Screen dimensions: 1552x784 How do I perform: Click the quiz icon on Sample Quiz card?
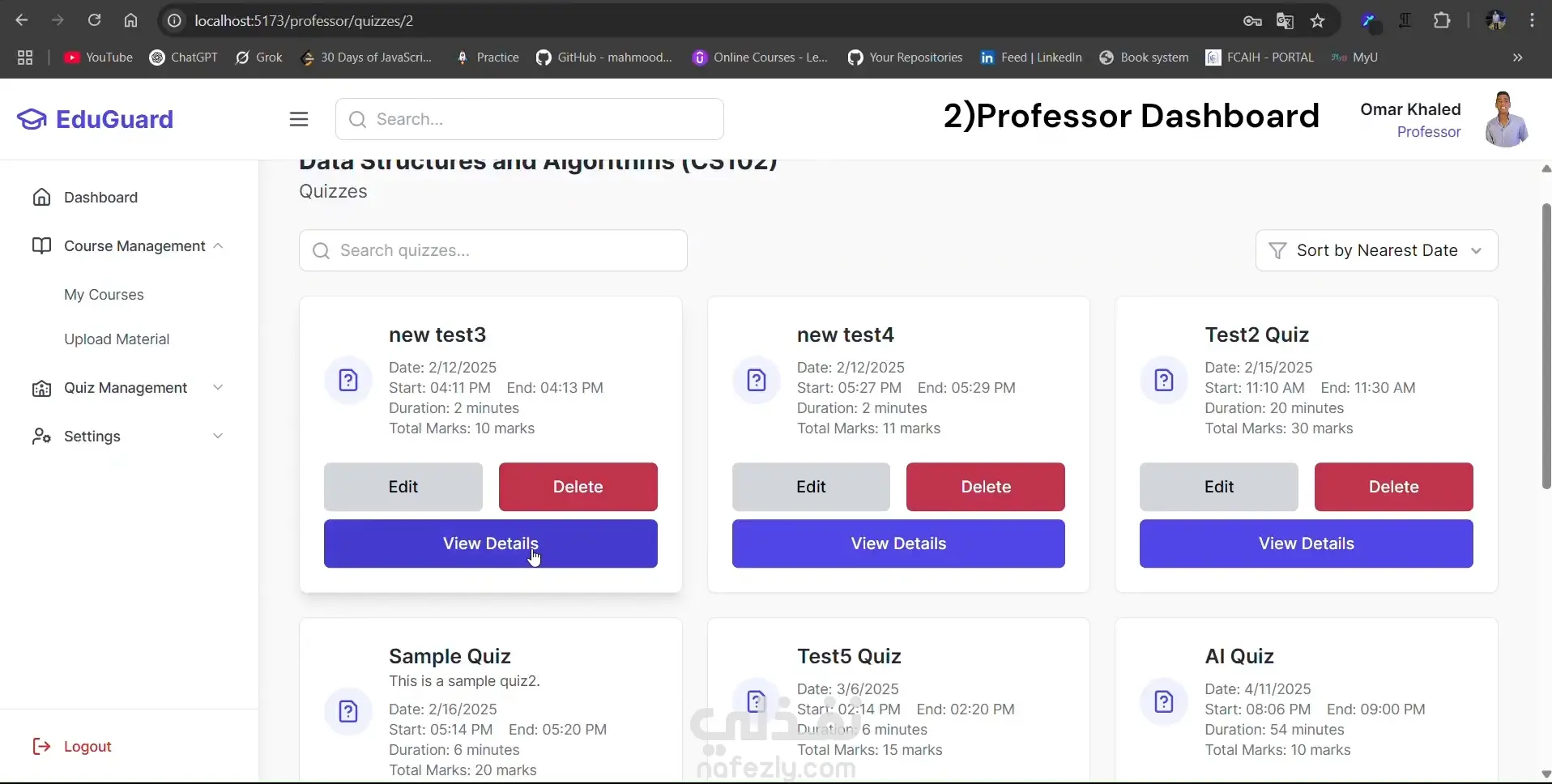point(348,711)
